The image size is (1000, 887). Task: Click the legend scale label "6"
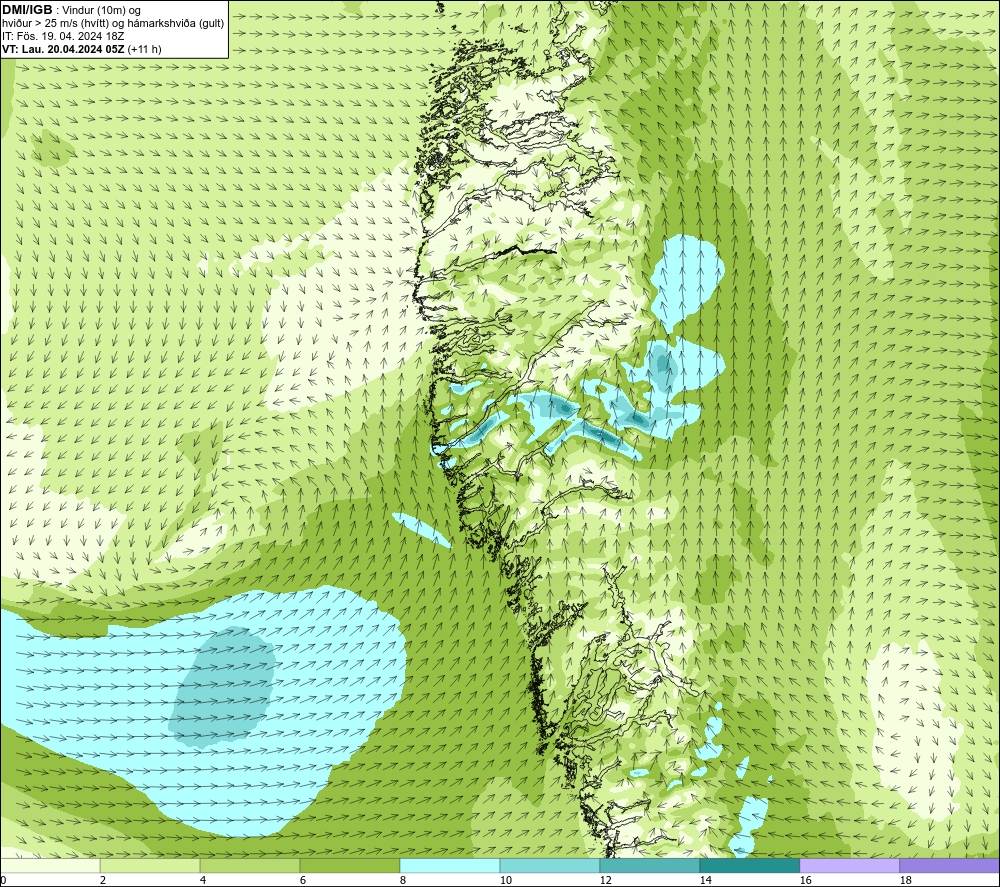(303, 881)
